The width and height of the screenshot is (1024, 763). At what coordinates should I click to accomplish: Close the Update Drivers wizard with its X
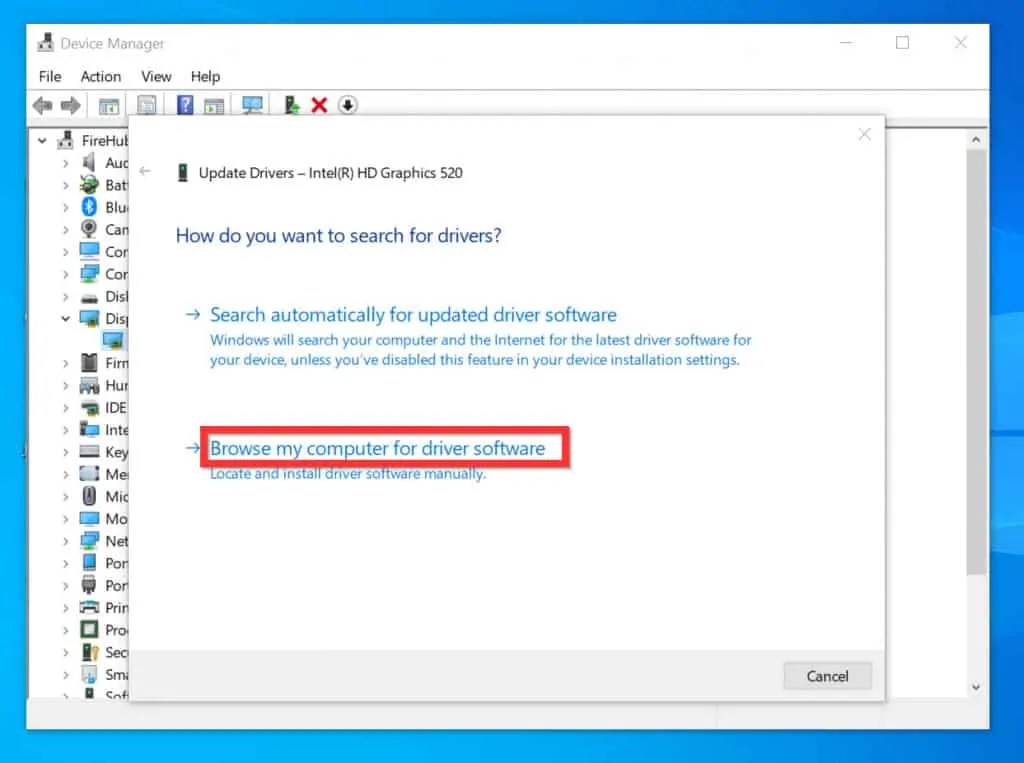(863, 134)
